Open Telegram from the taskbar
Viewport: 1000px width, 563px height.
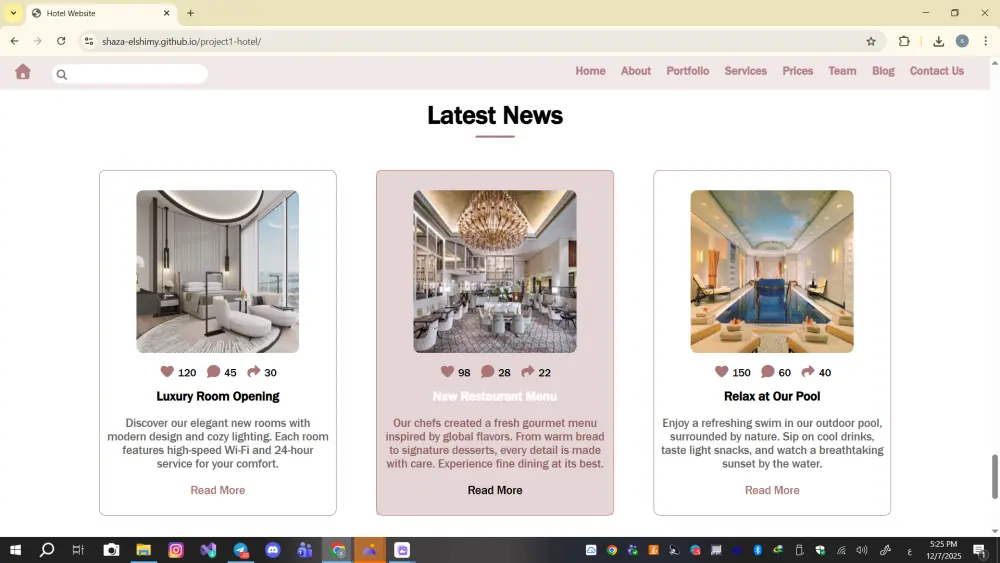(x=240, y=550)
